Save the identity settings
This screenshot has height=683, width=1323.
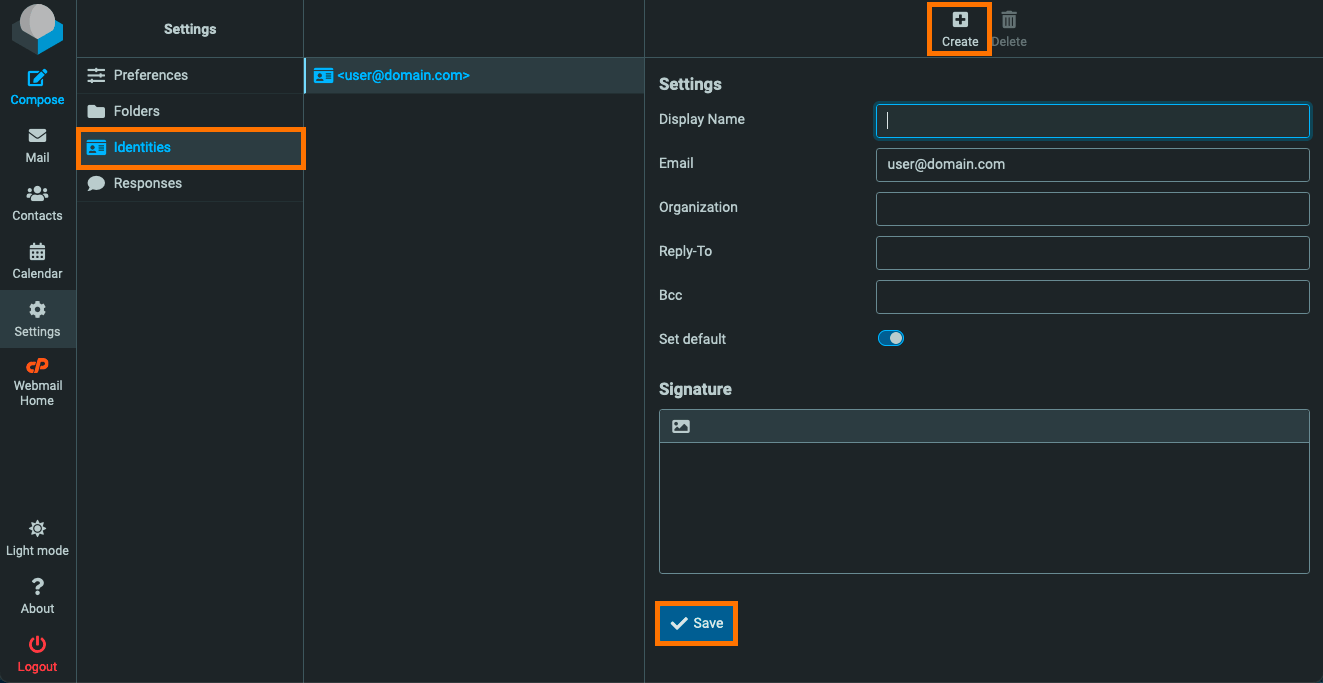pos(696,623)
